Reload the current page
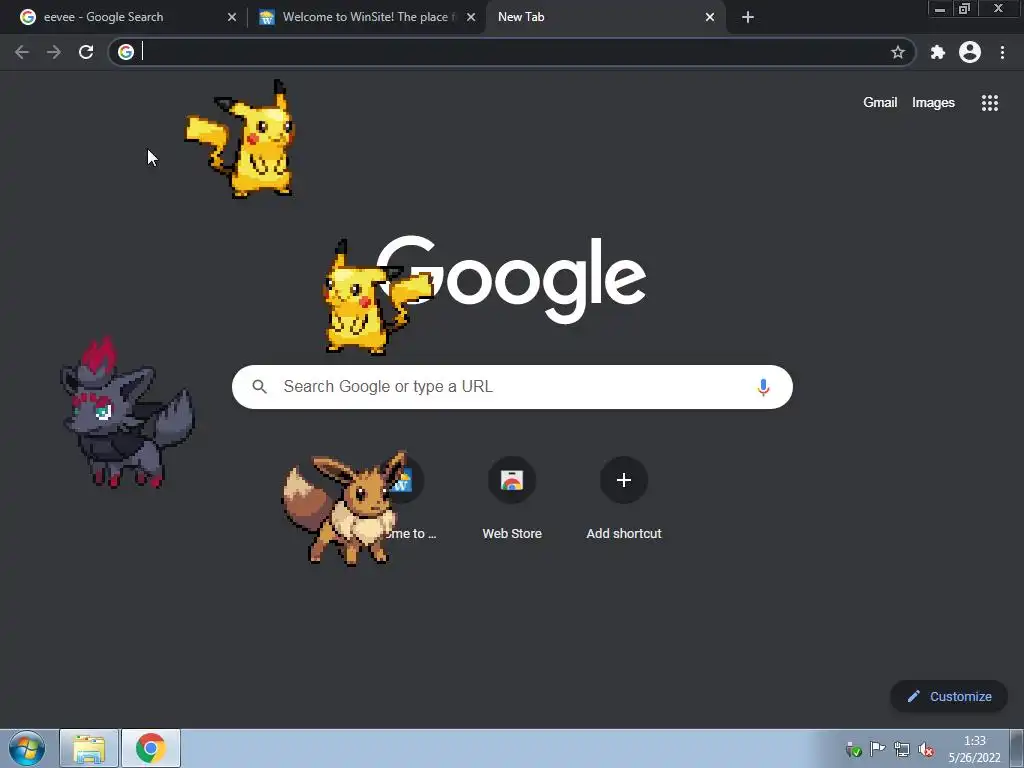 86,52
